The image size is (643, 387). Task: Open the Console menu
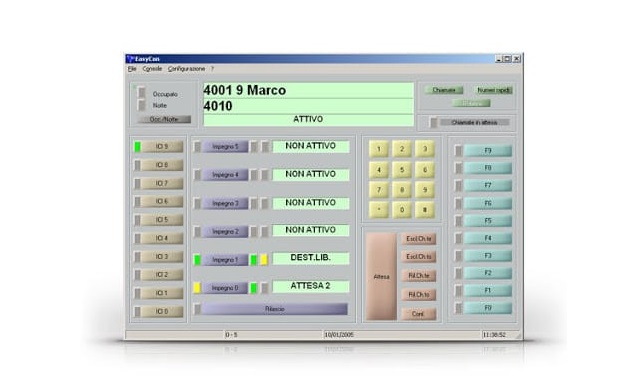(x=152, y=69)
